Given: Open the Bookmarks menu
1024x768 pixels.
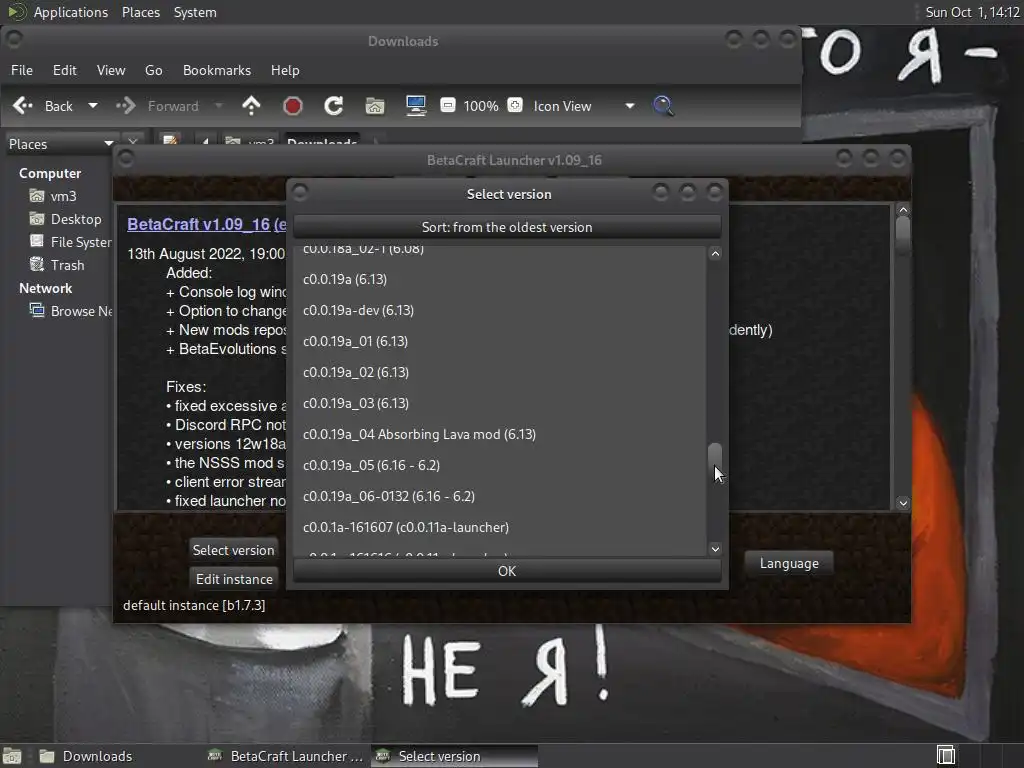Looking at the screenshot, I should point(217,70).
